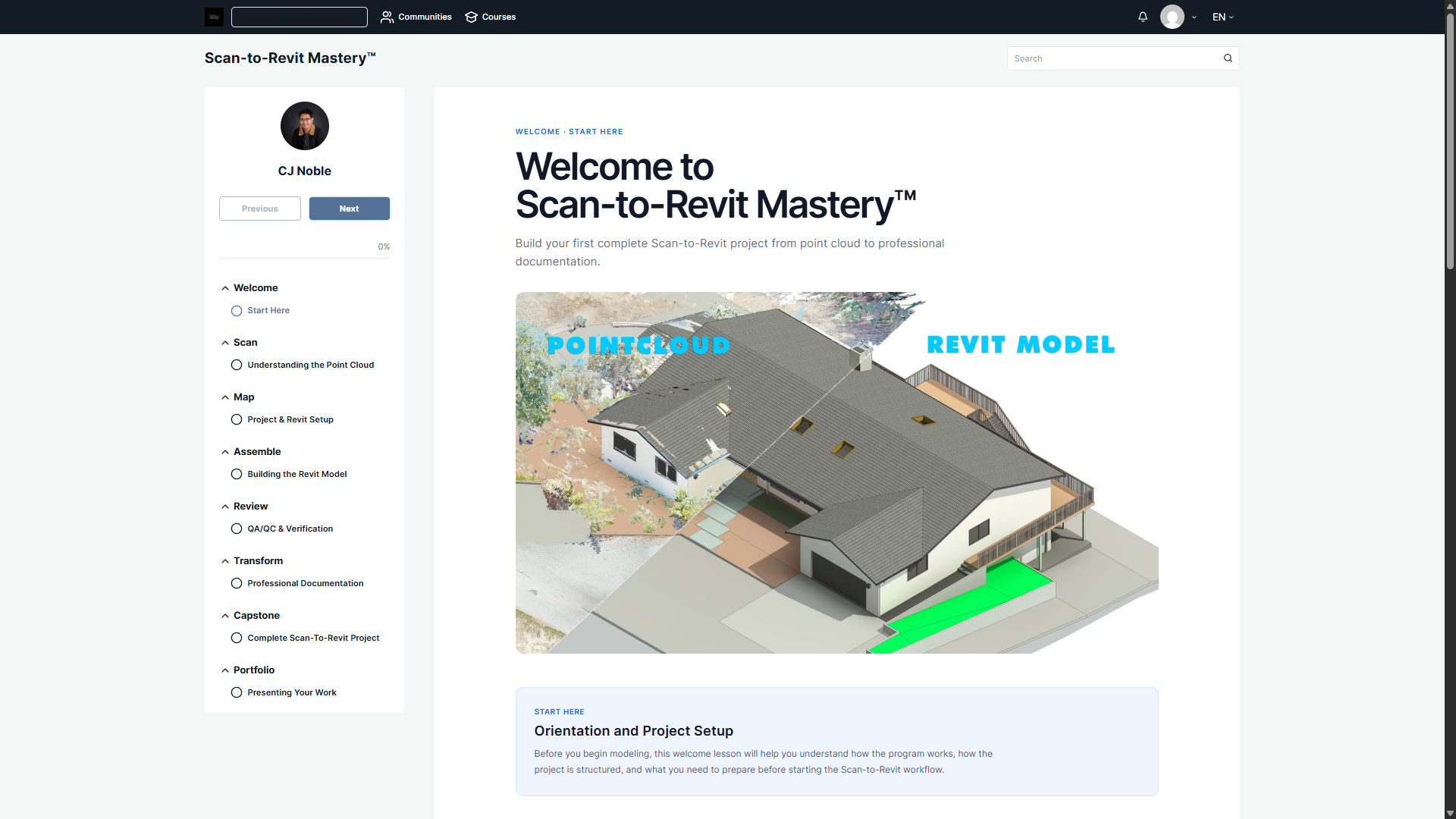Toggle the Building the Revit Model circle
The image size is (1456, 819).
pos(237,474)
